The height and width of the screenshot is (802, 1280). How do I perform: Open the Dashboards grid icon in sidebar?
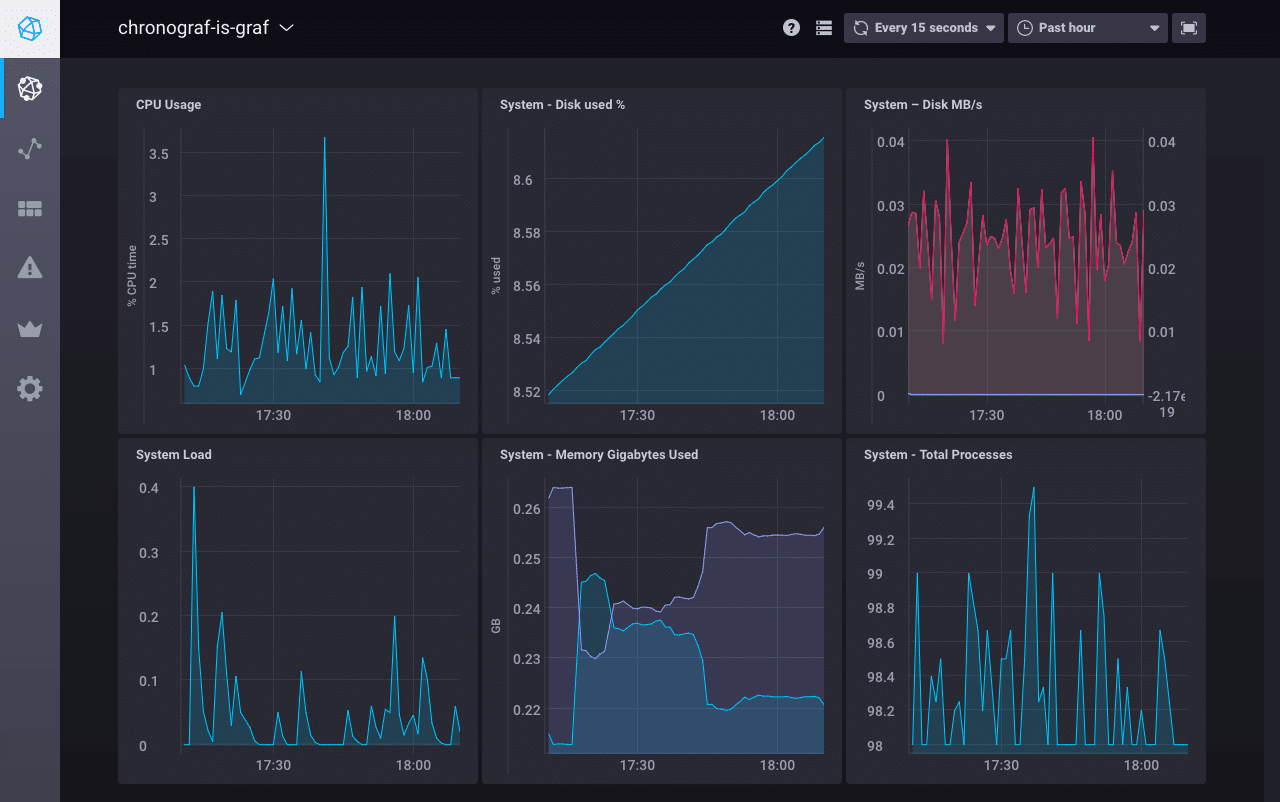[29, 208]
